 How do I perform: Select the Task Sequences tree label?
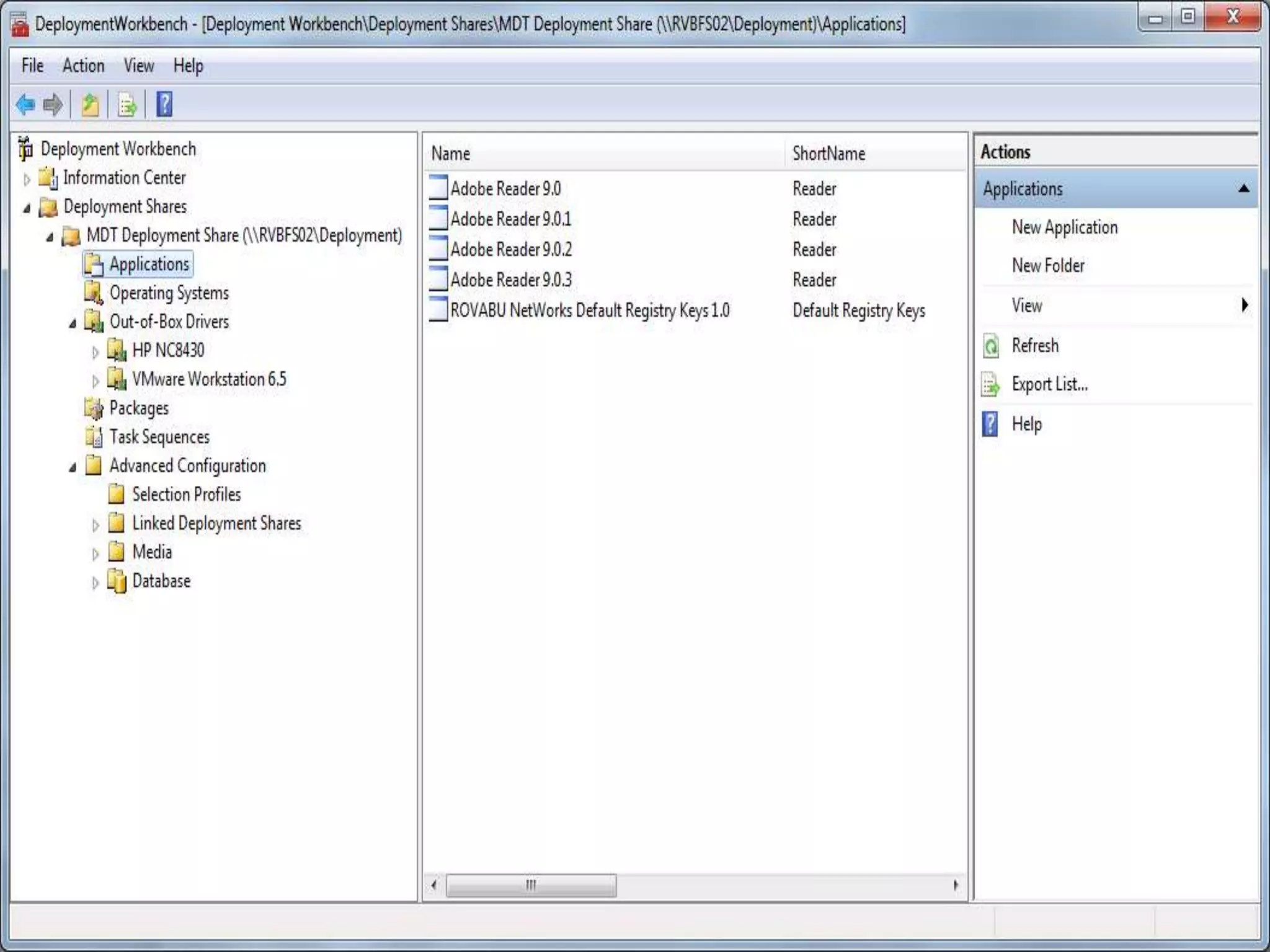[x=159, y=437]
